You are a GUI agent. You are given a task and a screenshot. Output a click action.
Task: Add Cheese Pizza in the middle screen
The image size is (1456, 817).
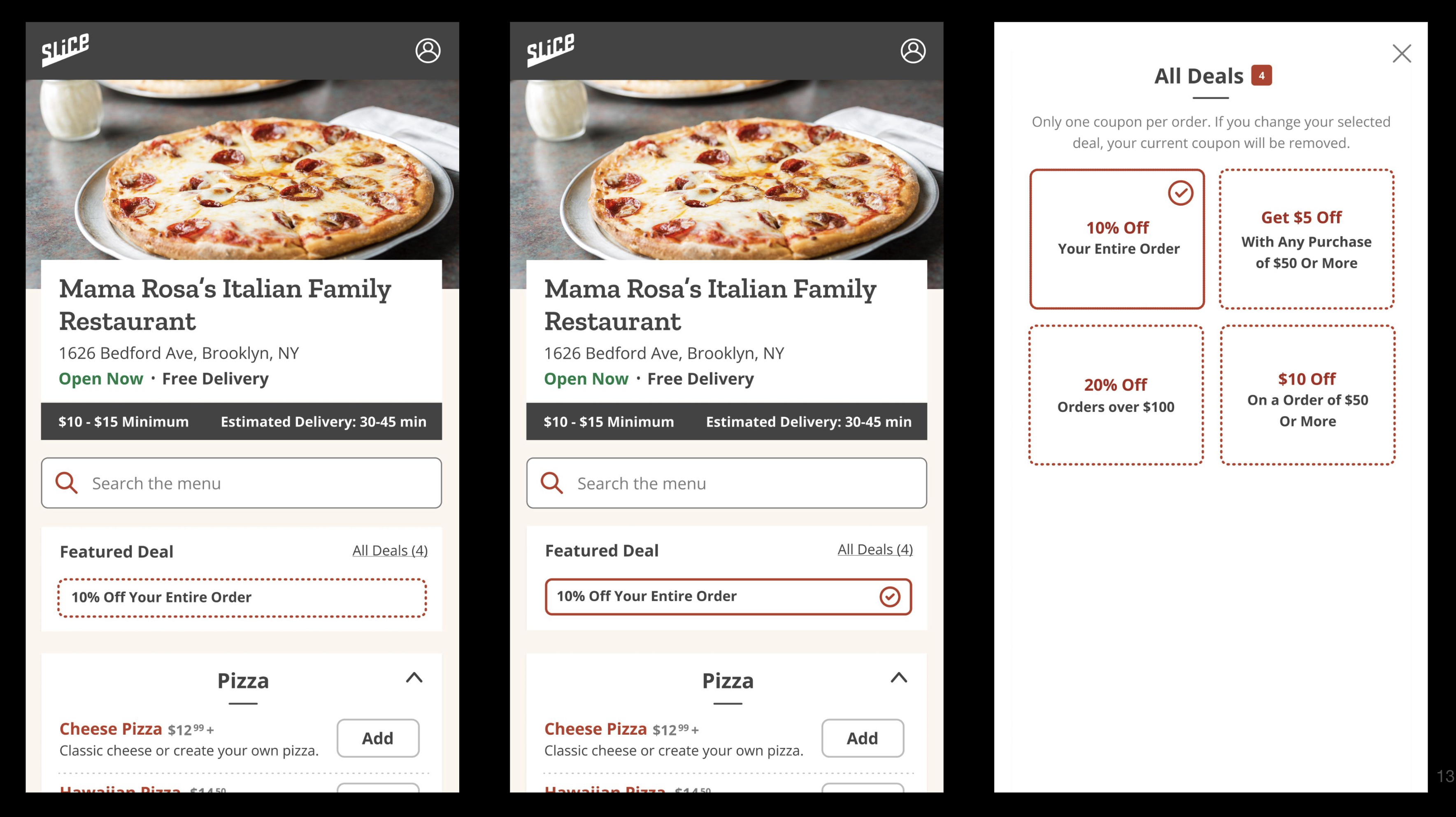[x=862, y=738]
